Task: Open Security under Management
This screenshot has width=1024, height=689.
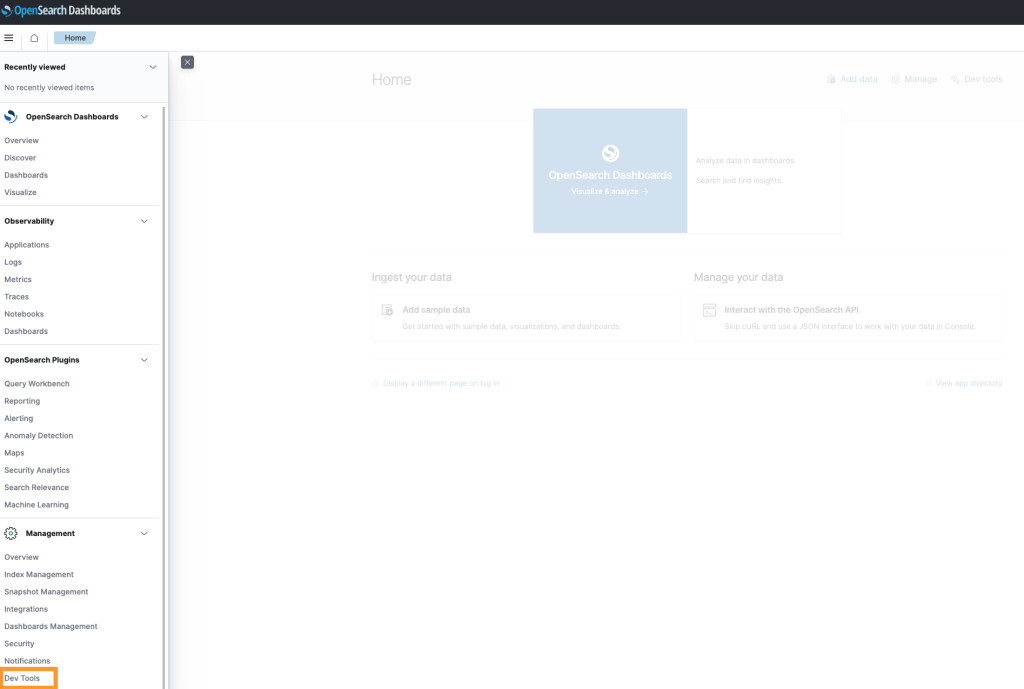Action: tap(20, 644)
